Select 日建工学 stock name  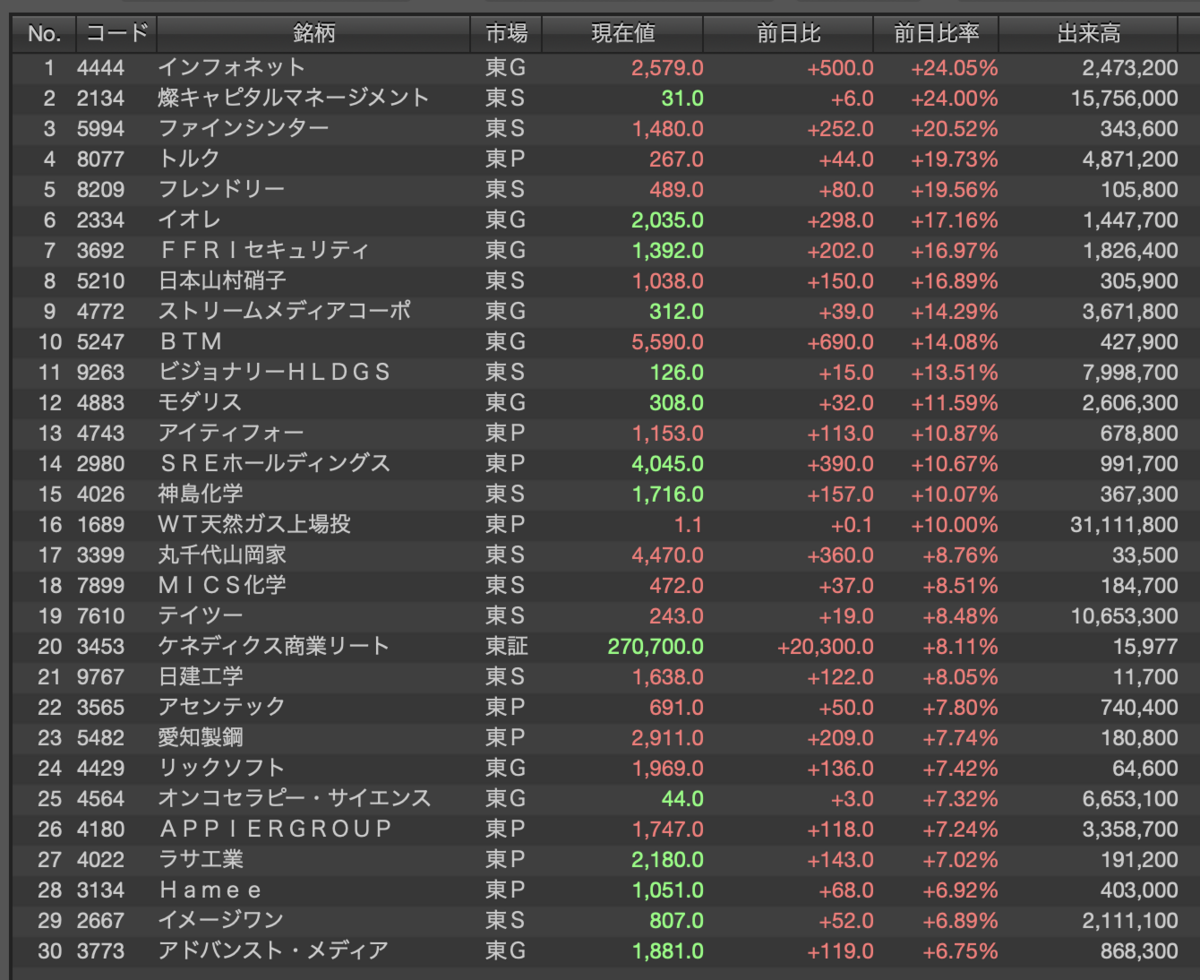[x=200, y=677]
